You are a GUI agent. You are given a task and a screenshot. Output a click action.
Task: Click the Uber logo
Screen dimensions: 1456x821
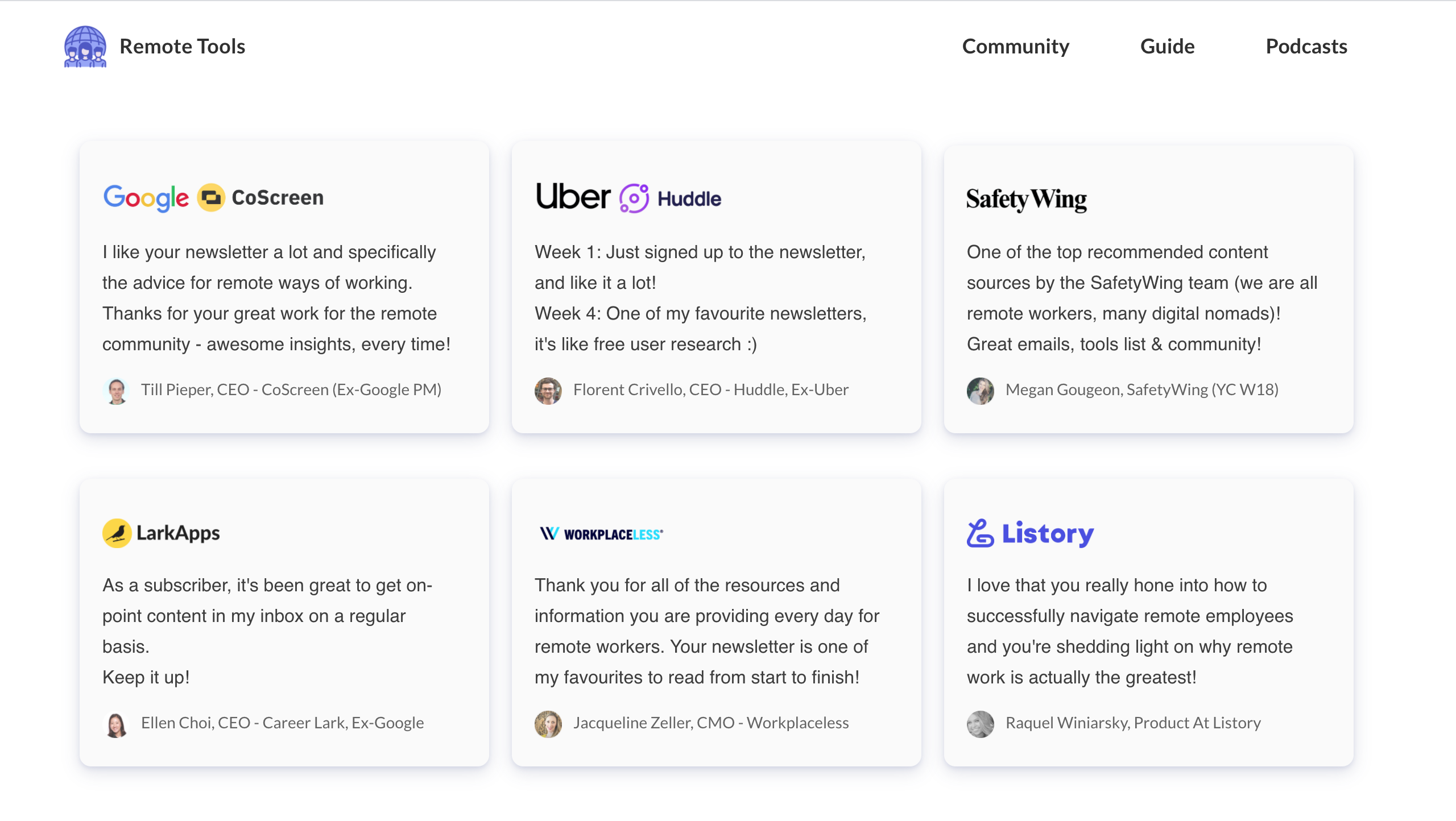[x=573, y=197]
